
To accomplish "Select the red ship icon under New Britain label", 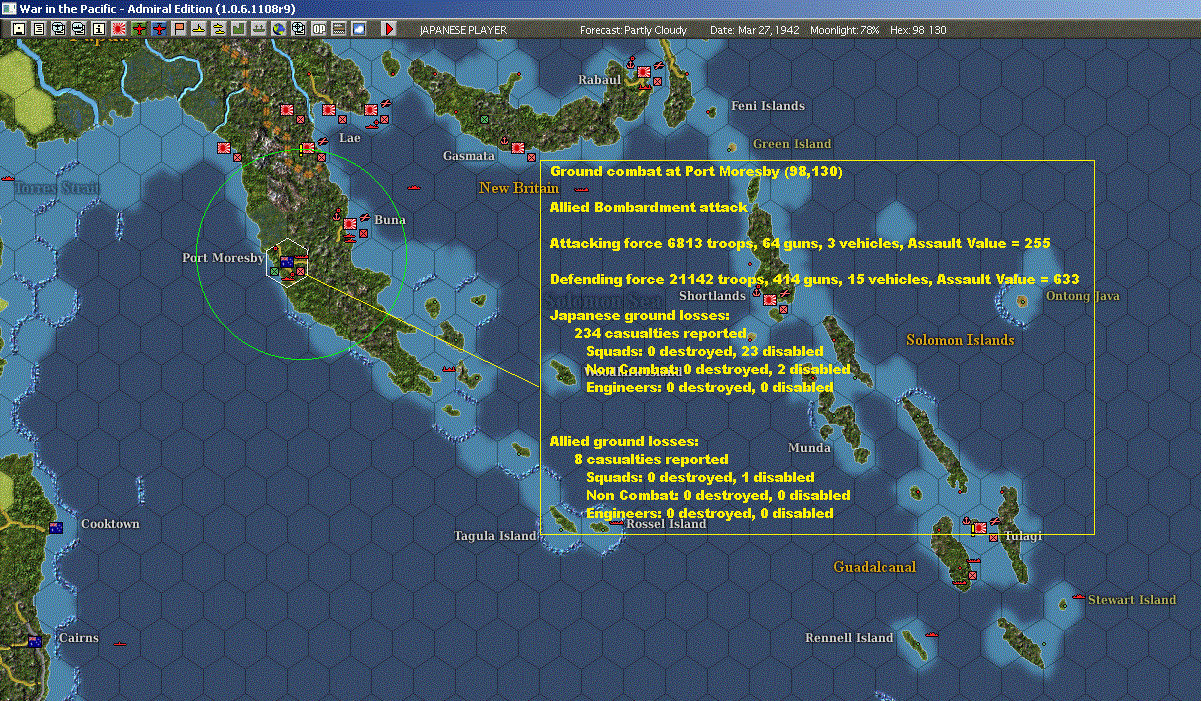I will pos(581,188).
